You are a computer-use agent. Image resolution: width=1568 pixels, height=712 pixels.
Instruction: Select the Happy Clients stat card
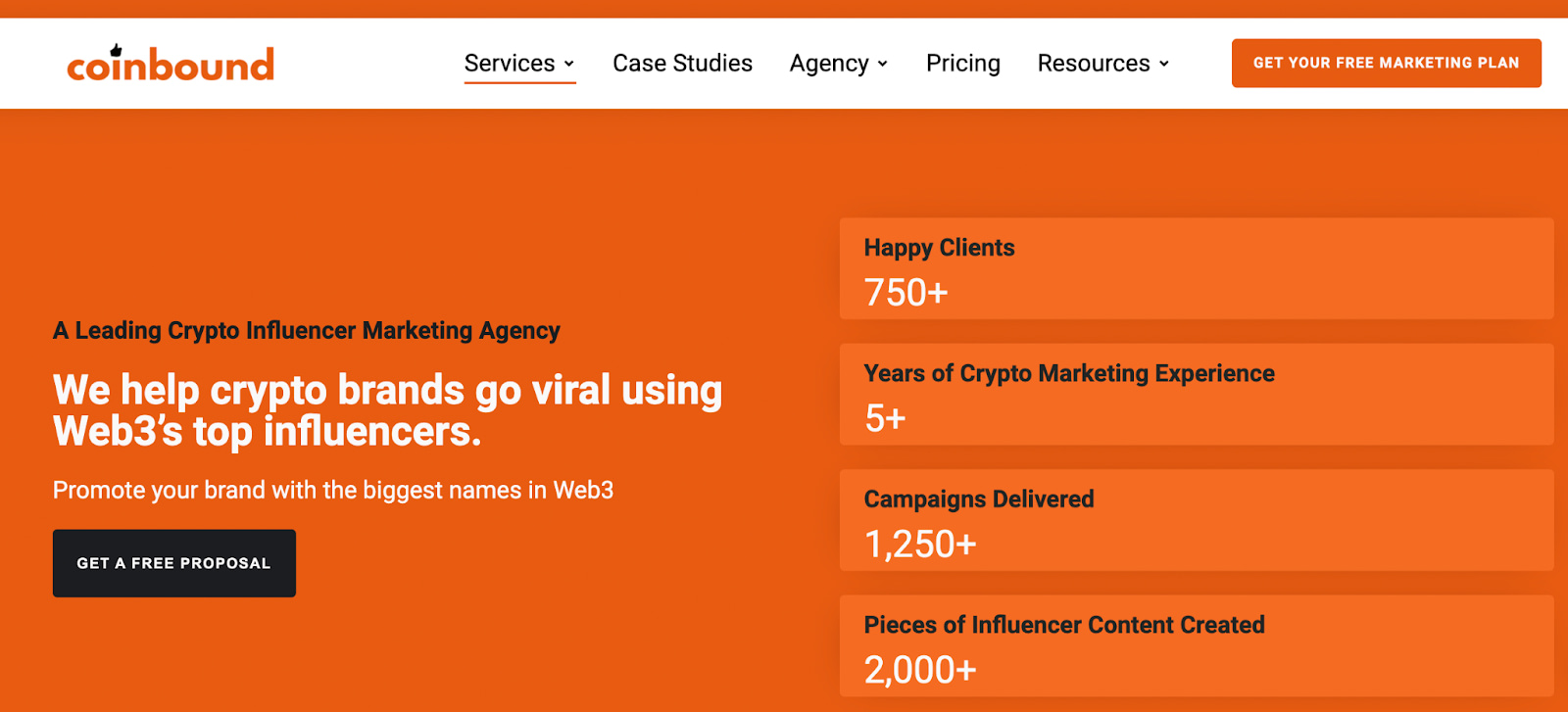point(1197,269)
